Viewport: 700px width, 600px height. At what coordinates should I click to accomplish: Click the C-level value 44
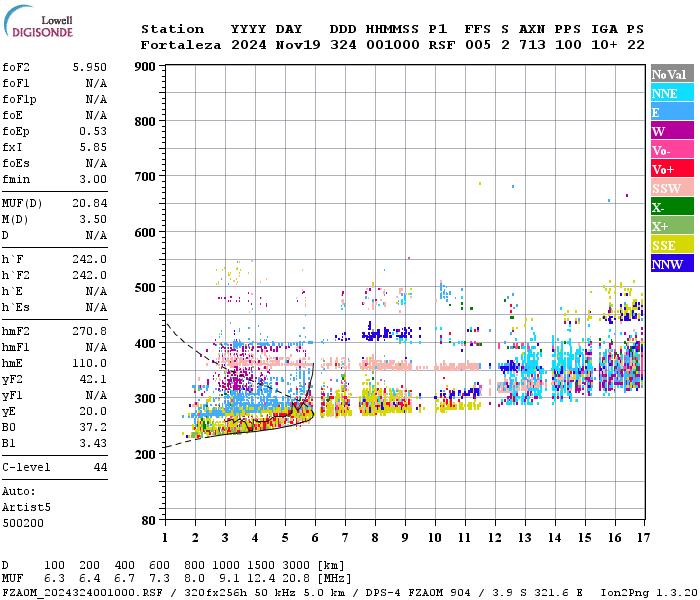(x=100, y=467)
